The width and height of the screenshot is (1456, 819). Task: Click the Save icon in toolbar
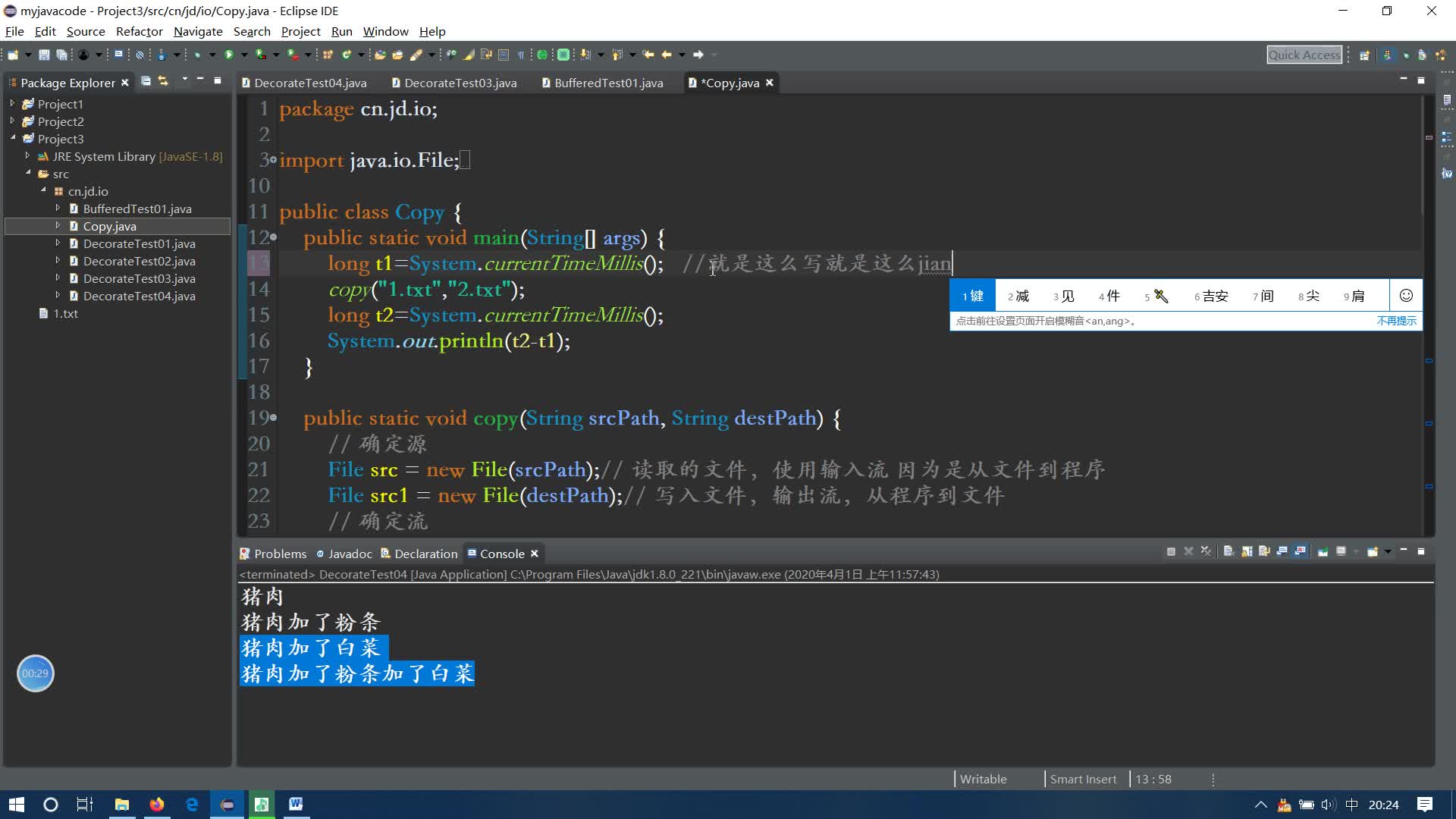pyautogui.click(x=44, y=55)
